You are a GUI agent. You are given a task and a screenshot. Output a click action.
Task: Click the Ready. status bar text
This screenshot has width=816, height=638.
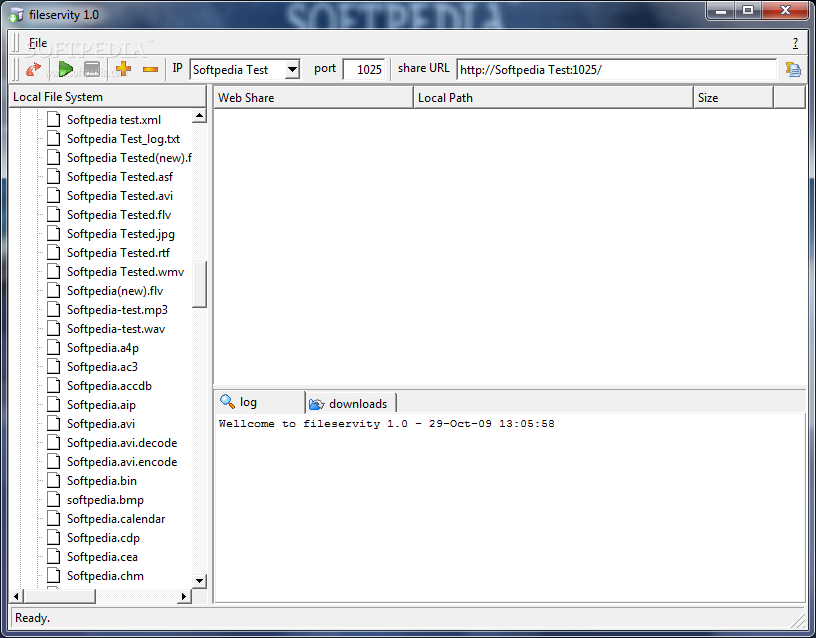pyautogui.click(x=32, y=618)
